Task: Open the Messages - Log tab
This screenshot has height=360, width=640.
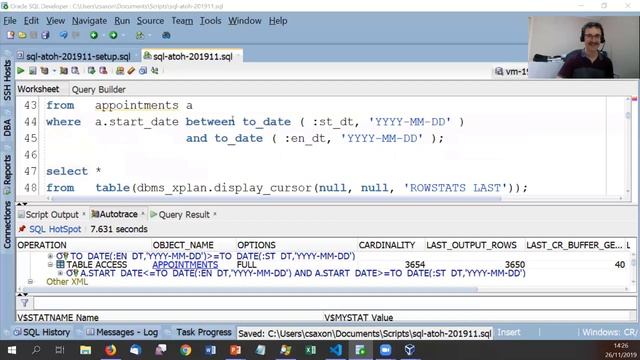Action: (x=122, y=332)
